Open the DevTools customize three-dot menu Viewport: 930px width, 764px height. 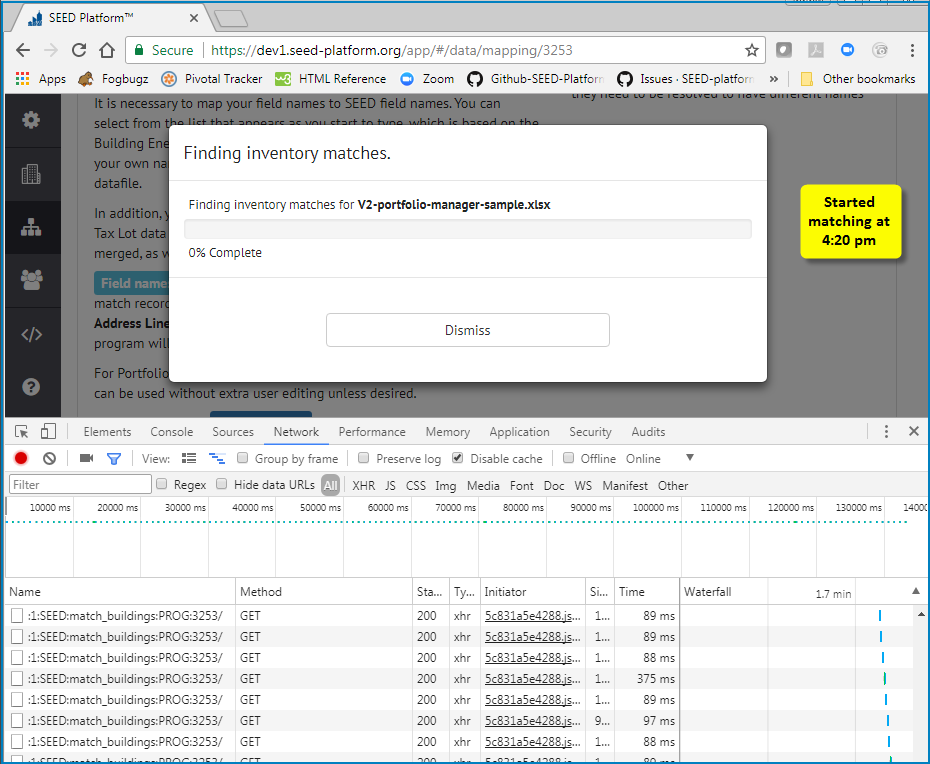click(886, 432)
